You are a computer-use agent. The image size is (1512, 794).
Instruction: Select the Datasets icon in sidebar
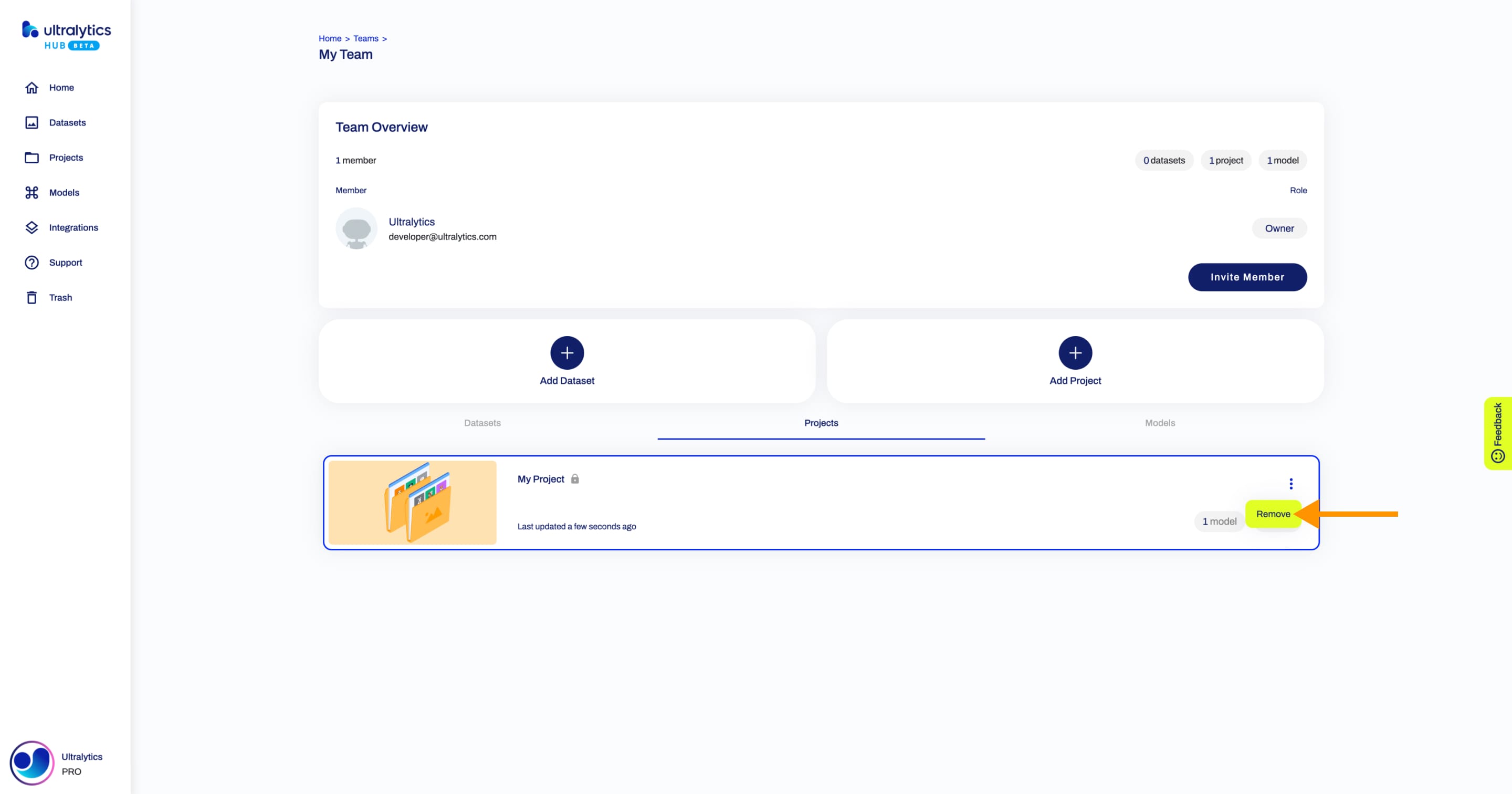pyautogui.click(x=32, y=122)
